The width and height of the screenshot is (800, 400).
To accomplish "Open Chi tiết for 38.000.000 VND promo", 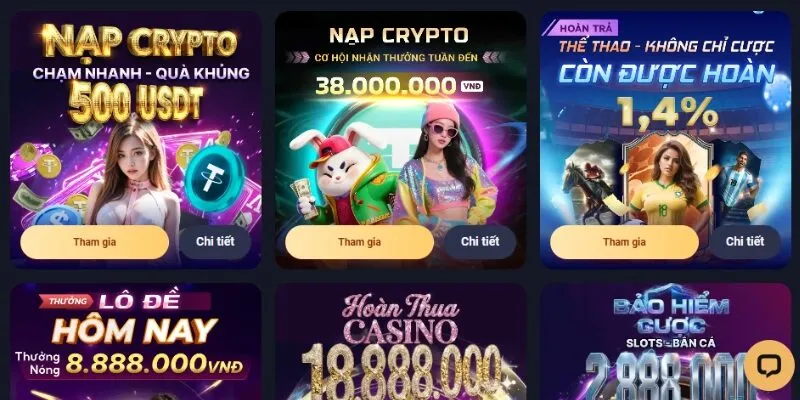I will (x=480, y=242).
